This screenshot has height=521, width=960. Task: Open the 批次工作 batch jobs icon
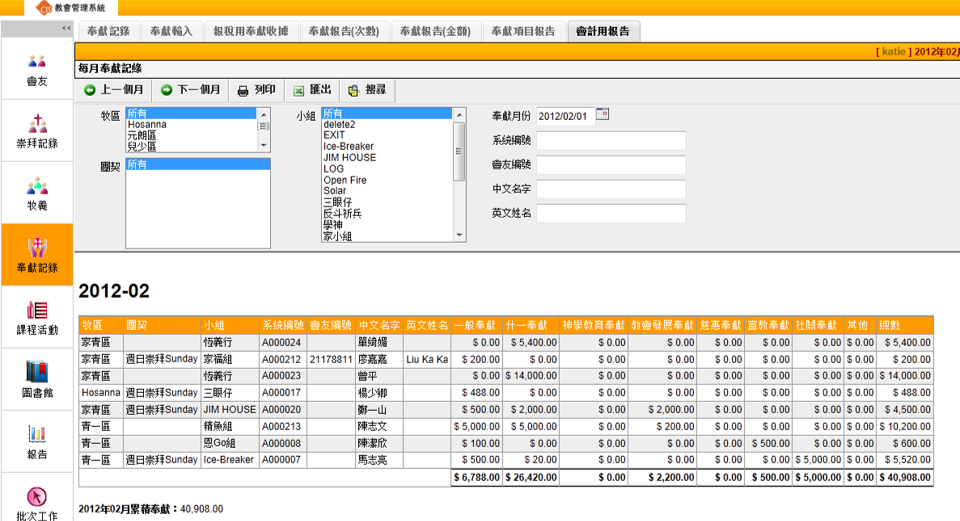click(x=37, y=503)
